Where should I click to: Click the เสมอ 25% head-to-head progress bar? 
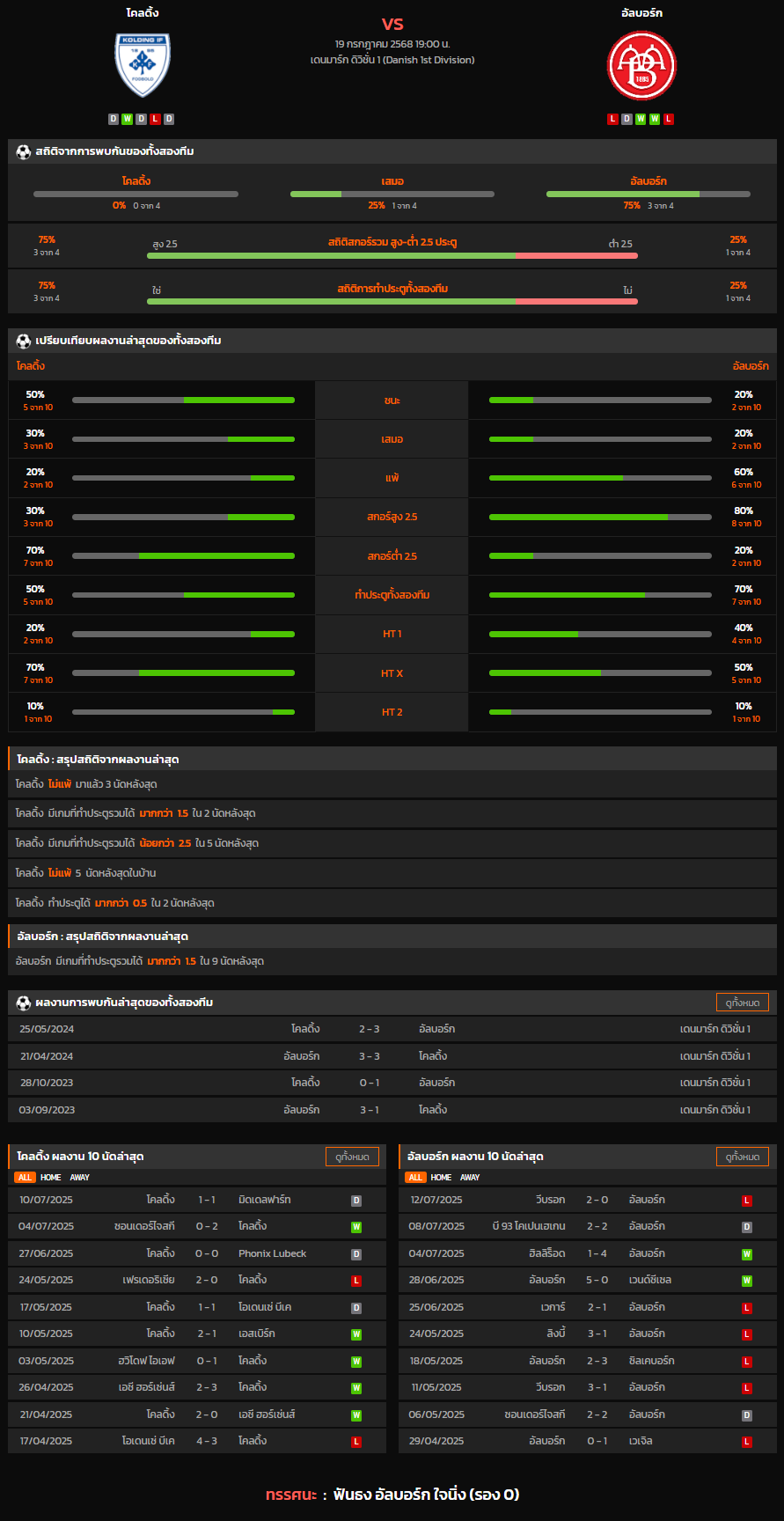click(x=392, y=194)
